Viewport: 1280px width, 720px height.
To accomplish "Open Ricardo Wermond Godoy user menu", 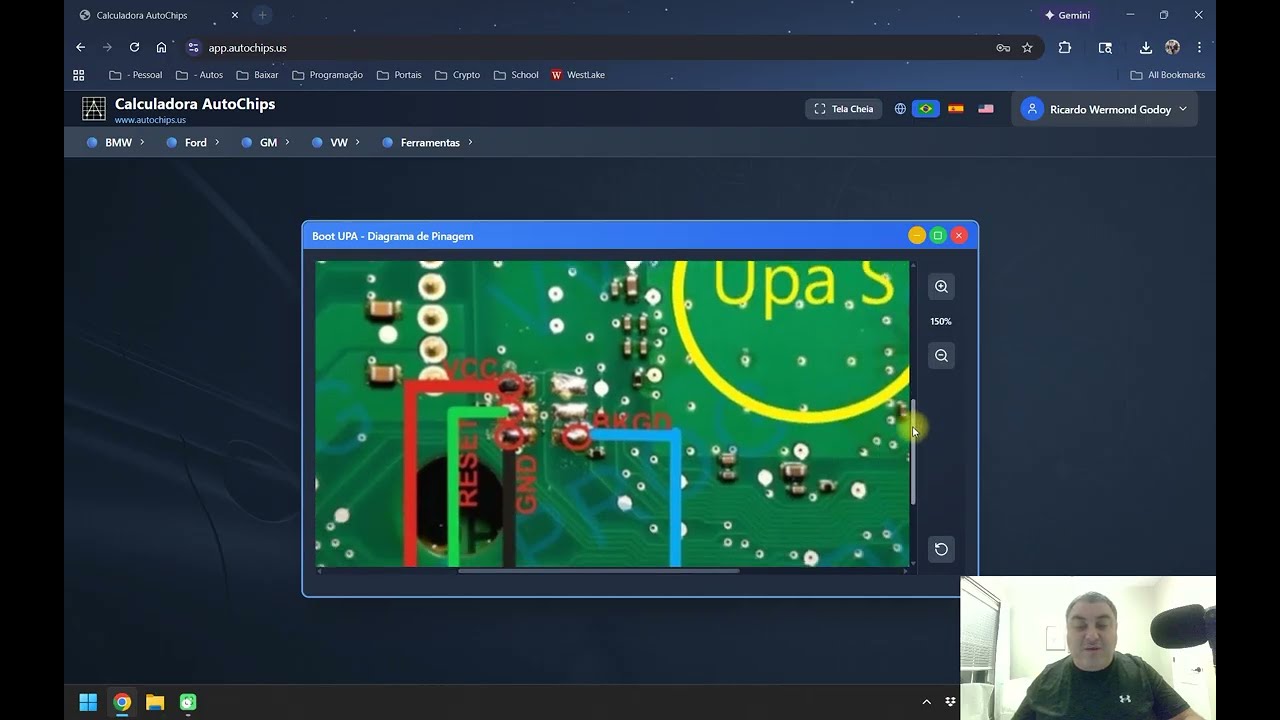I will [1104, 109].
